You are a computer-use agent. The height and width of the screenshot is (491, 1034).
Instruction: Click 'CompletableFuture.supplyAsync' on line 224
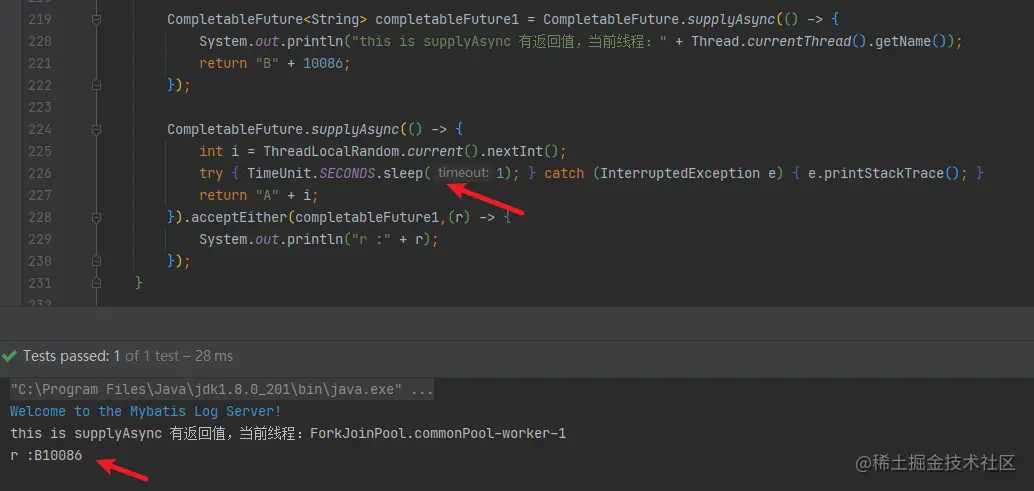[283, 129]
